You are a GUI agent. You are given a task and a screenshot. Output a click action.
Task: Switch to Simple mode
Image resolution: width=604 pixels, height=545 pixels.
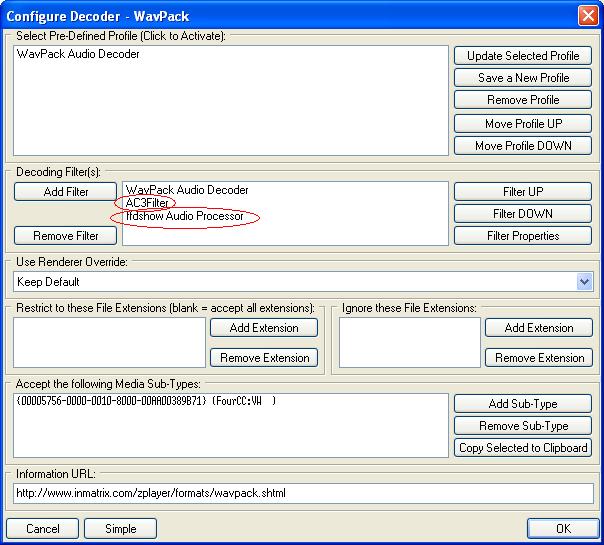click(x=121, y=528)
